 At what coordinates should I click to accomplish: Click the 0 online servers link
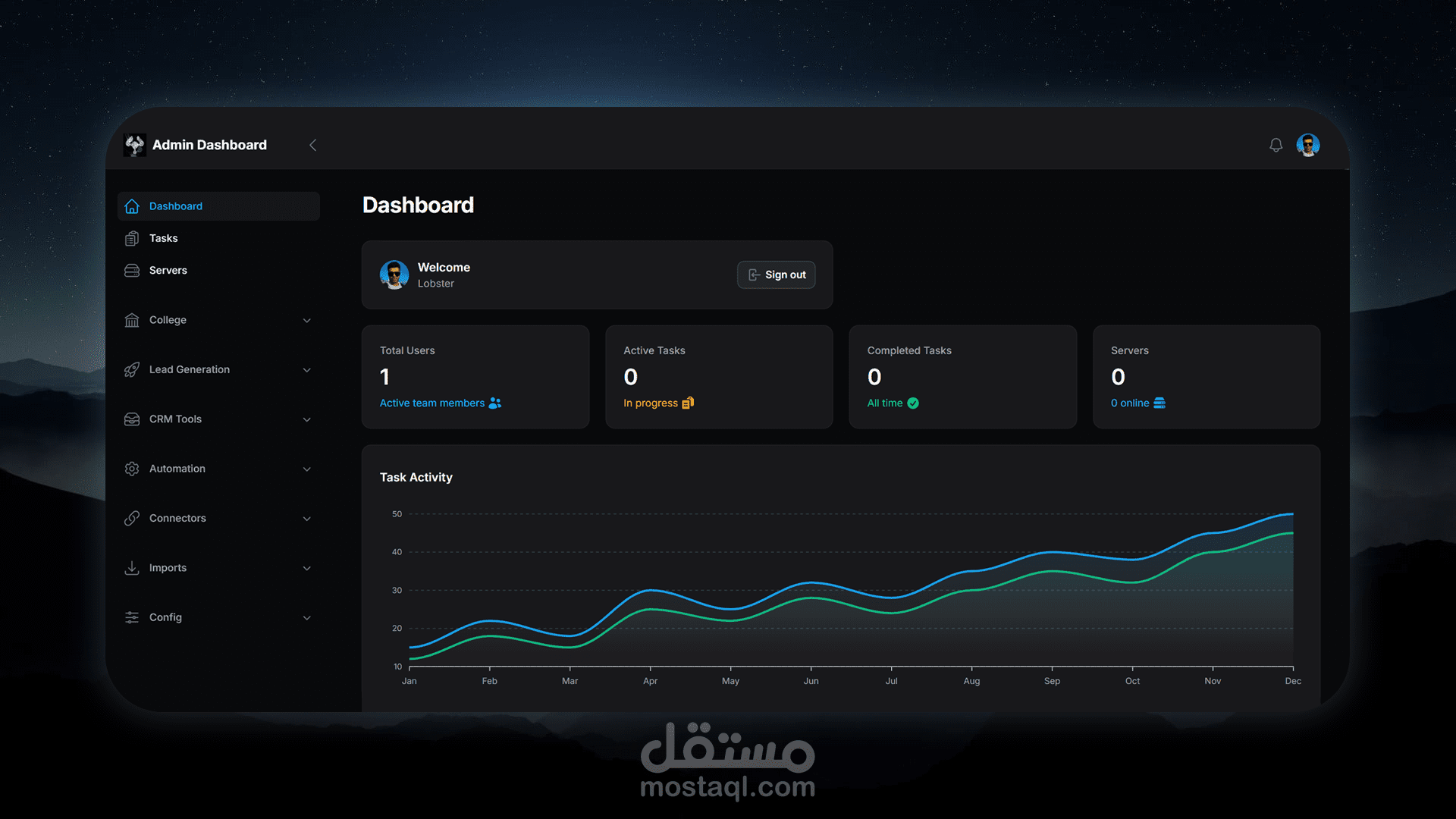coord(1130,403)
